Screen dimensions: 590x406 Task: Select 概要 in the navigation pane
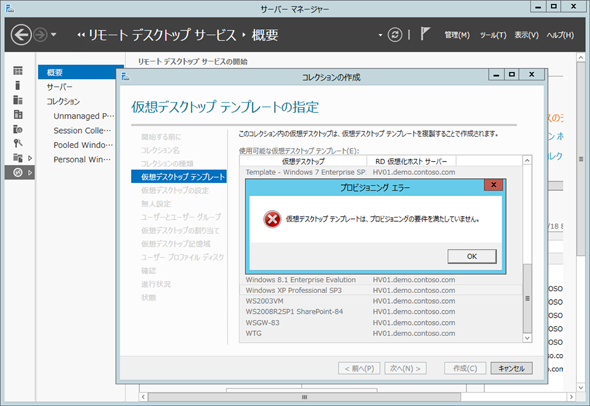pos(77,72)
